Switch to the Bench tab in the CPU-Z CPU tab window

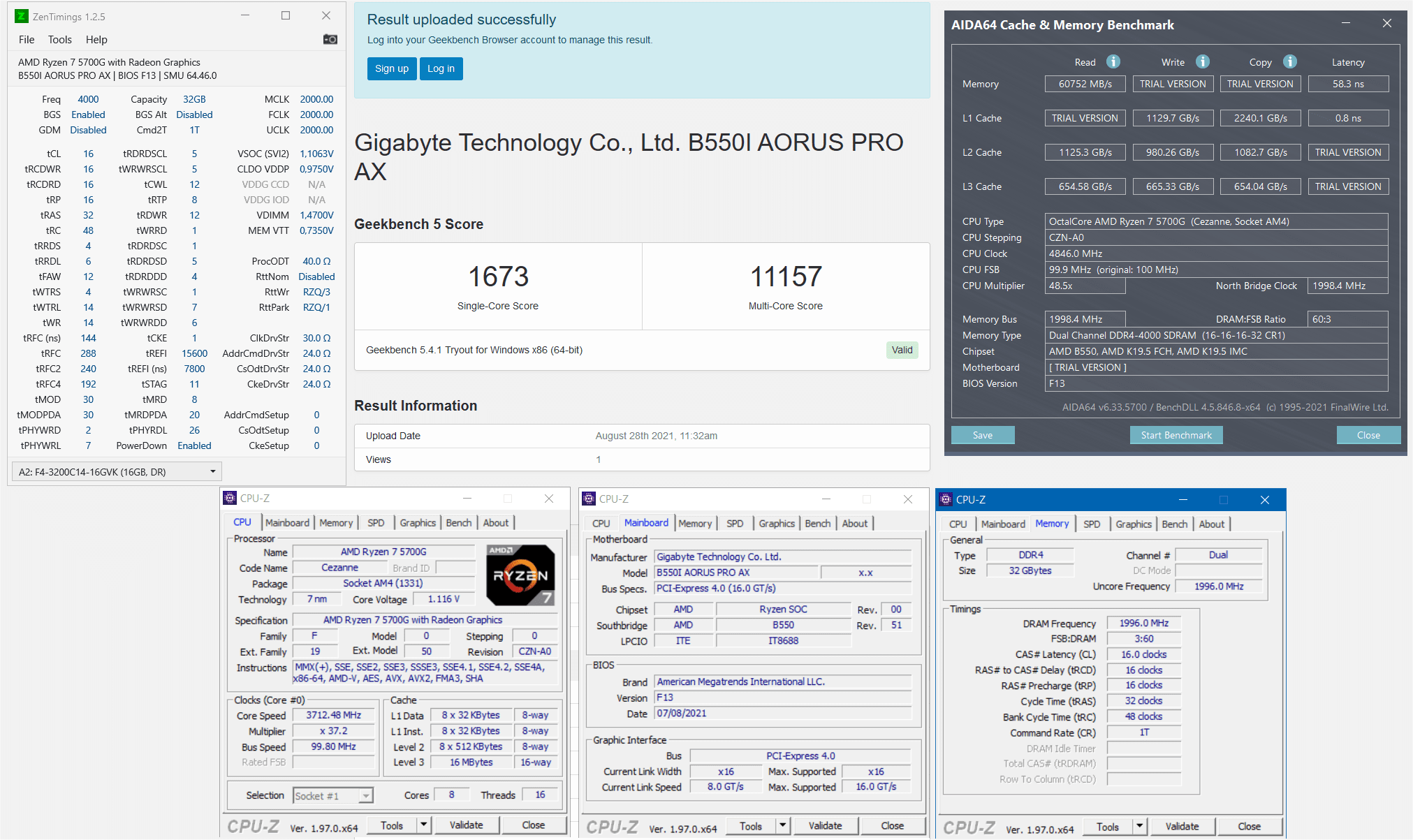(x=459, y=522)
